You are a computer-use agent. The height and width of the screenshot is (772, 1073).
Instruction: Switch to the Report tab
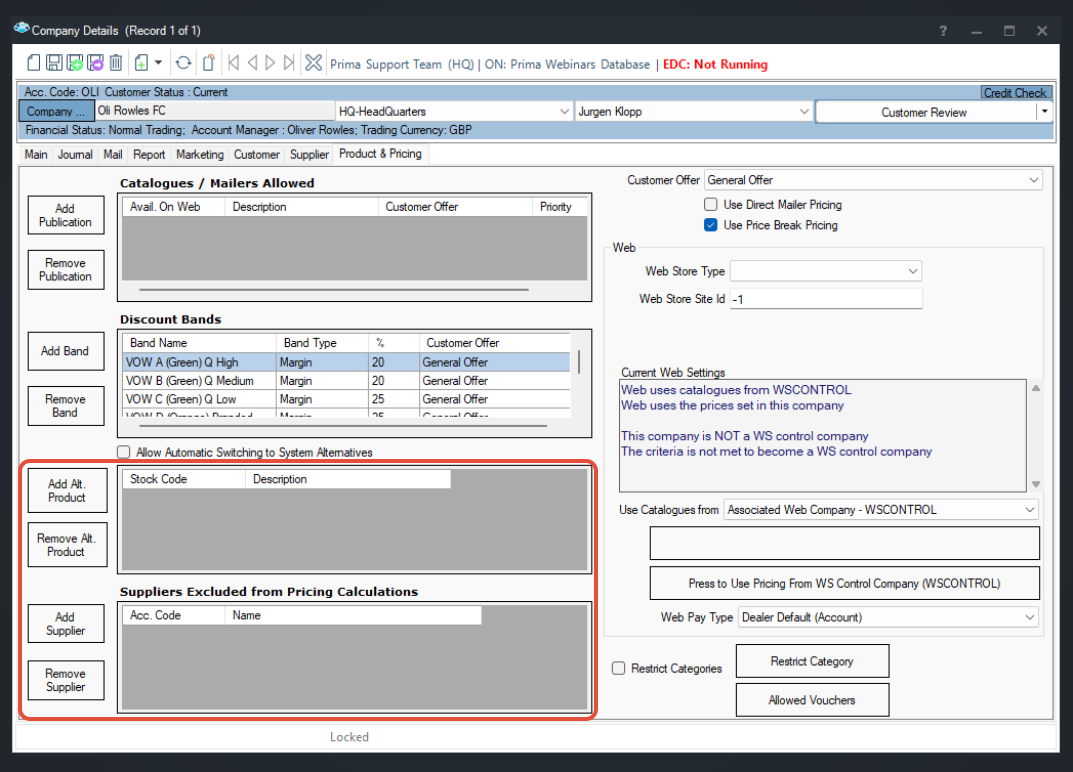149,155
